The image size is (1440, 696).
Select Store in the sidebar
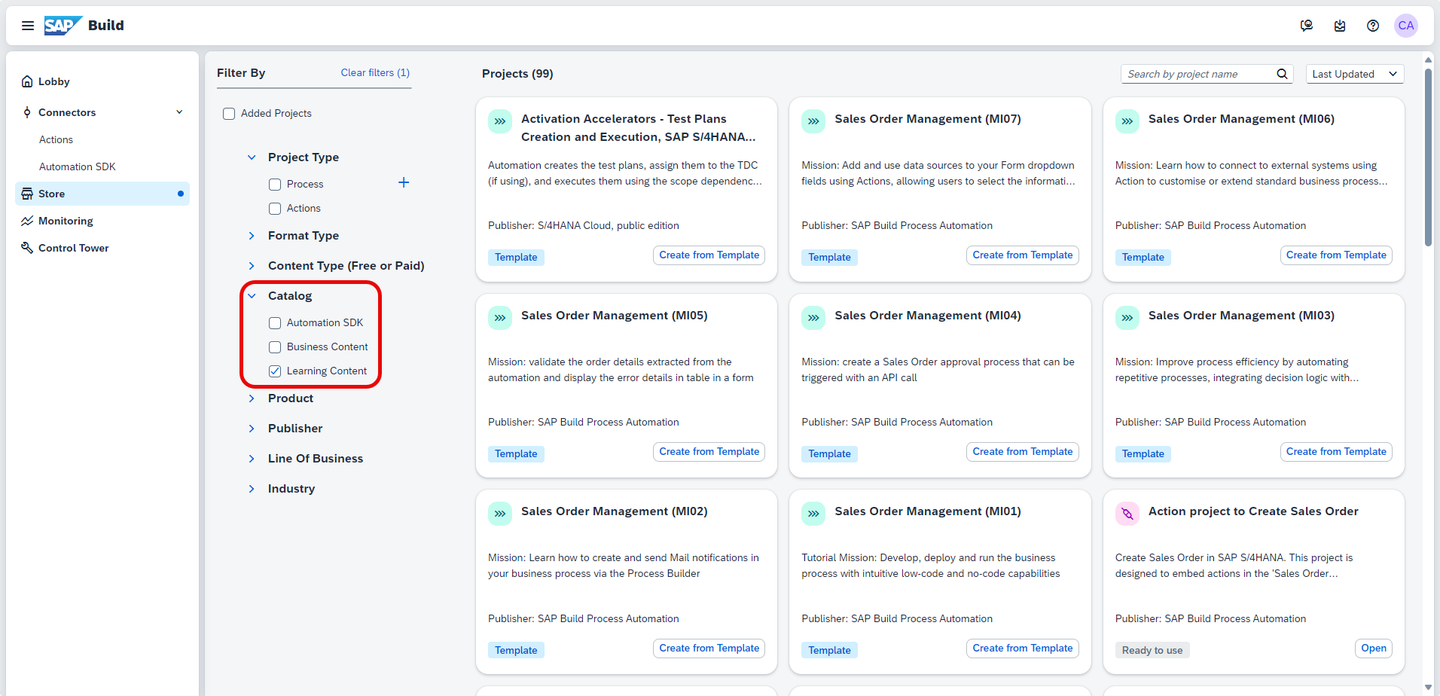[102, 194]
